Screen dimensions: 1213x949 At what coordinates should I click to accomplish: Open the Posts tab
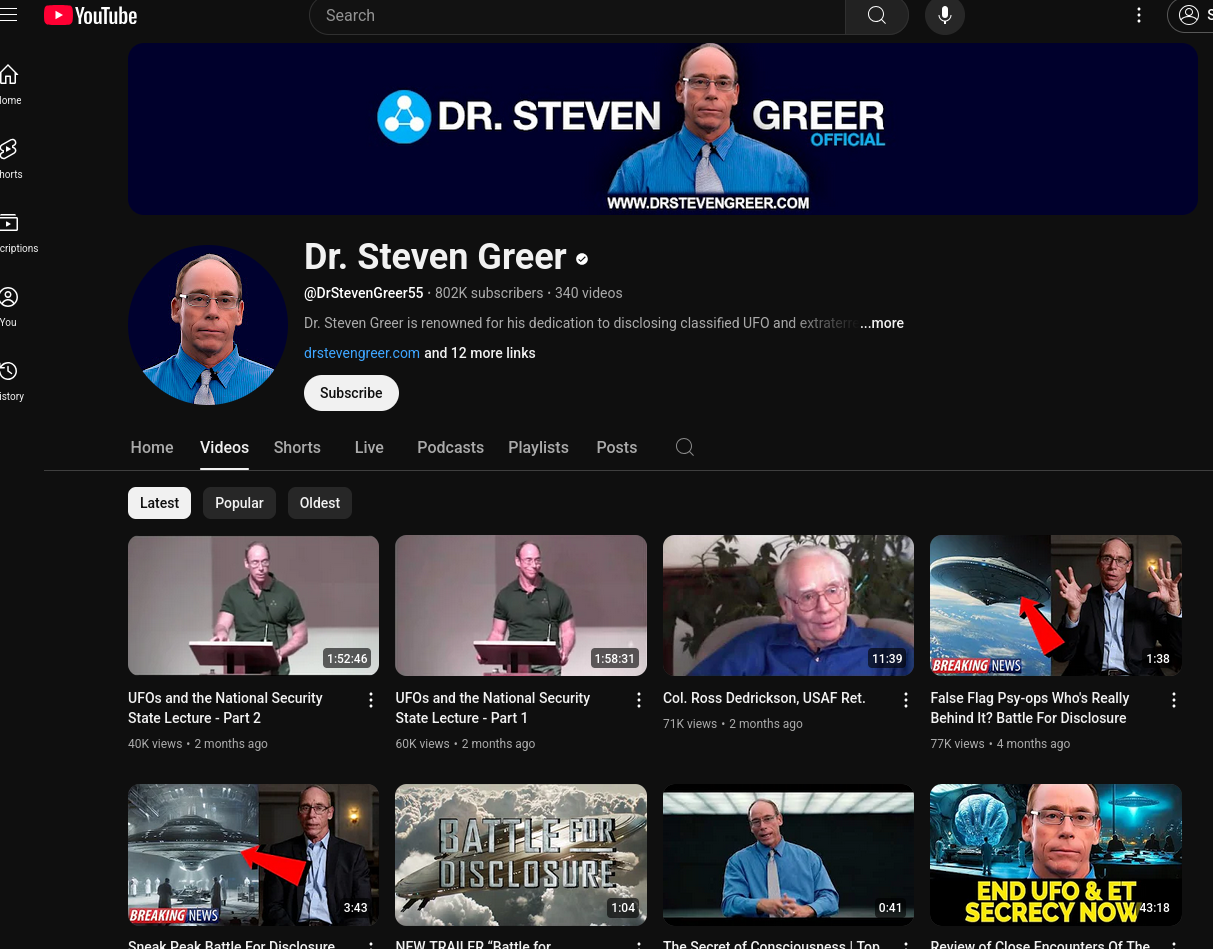pyautogui.click(x=616, y=447)
